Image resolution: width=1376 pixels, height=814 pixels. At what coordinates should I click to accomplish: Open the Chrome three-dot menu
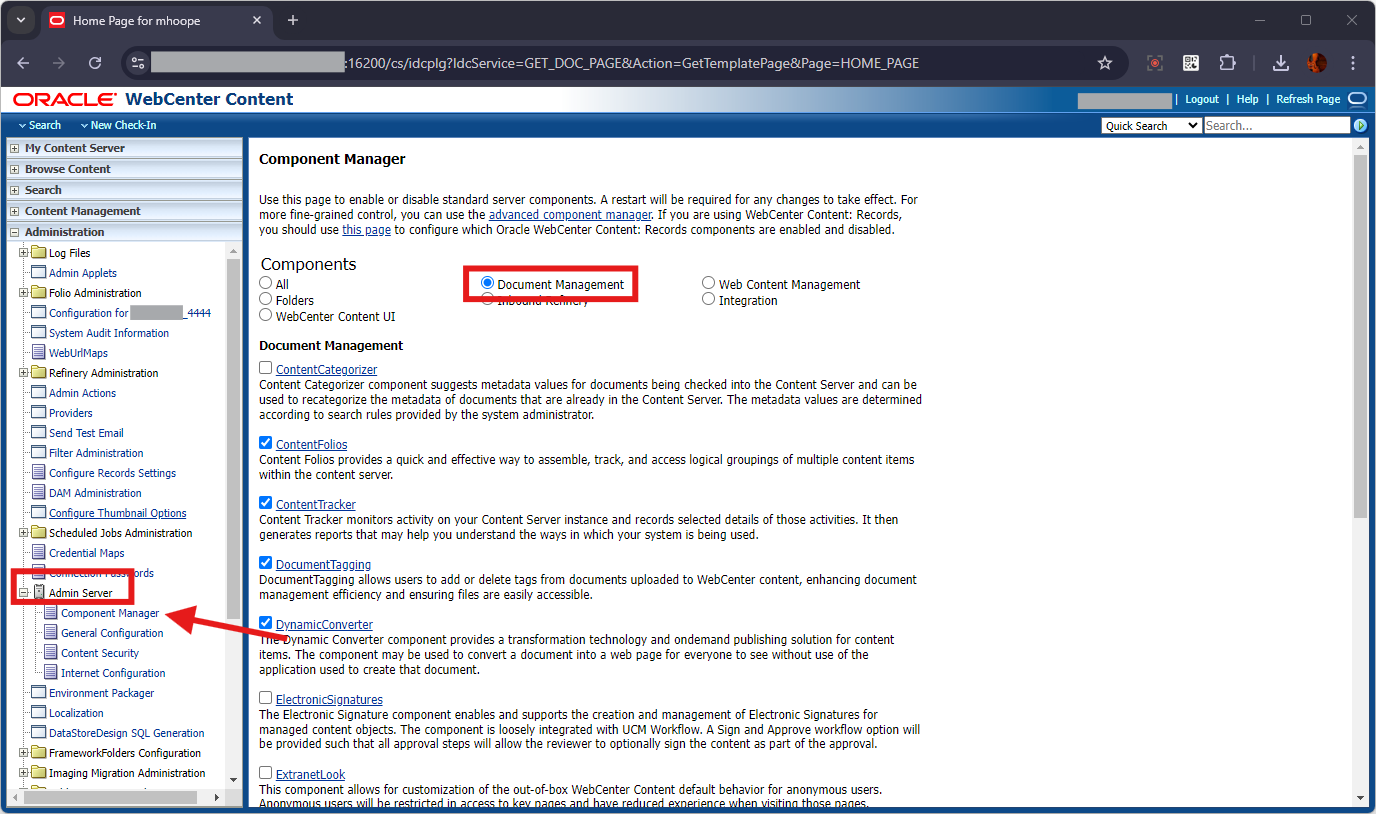click(x=1352, y=63)
